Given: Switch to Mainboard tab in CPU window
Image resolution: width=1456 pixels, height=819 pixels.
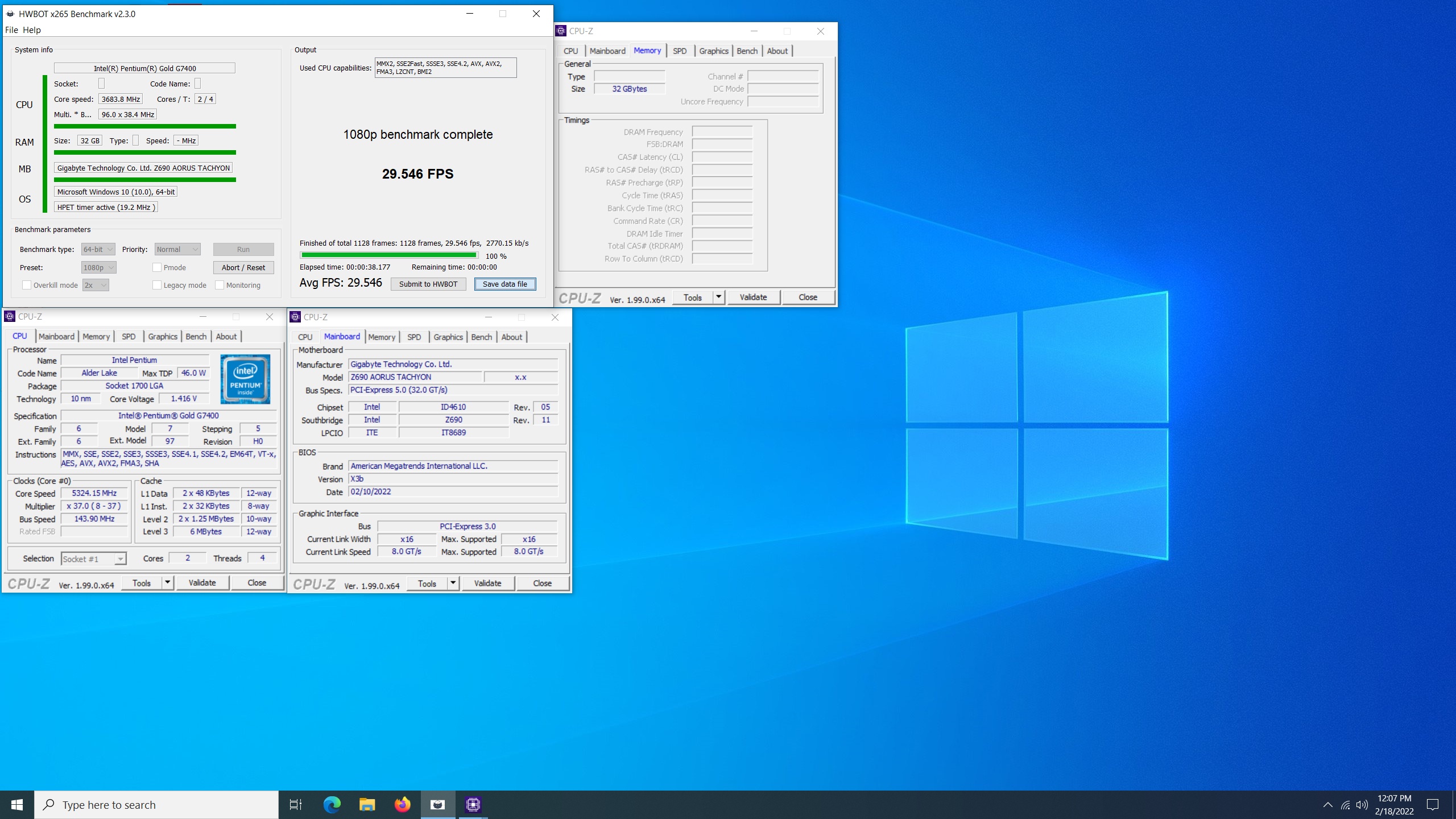Looking at the screenshot, I should click(x=56, y=336).
